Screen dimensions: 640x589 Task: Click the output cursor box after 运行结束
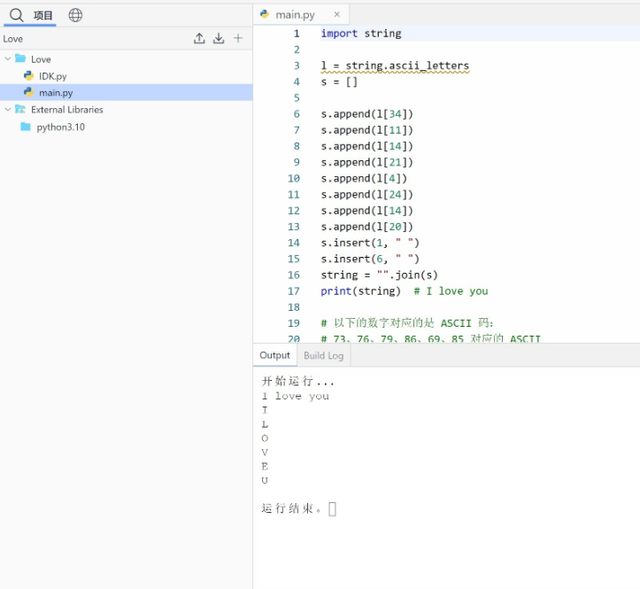332,509
